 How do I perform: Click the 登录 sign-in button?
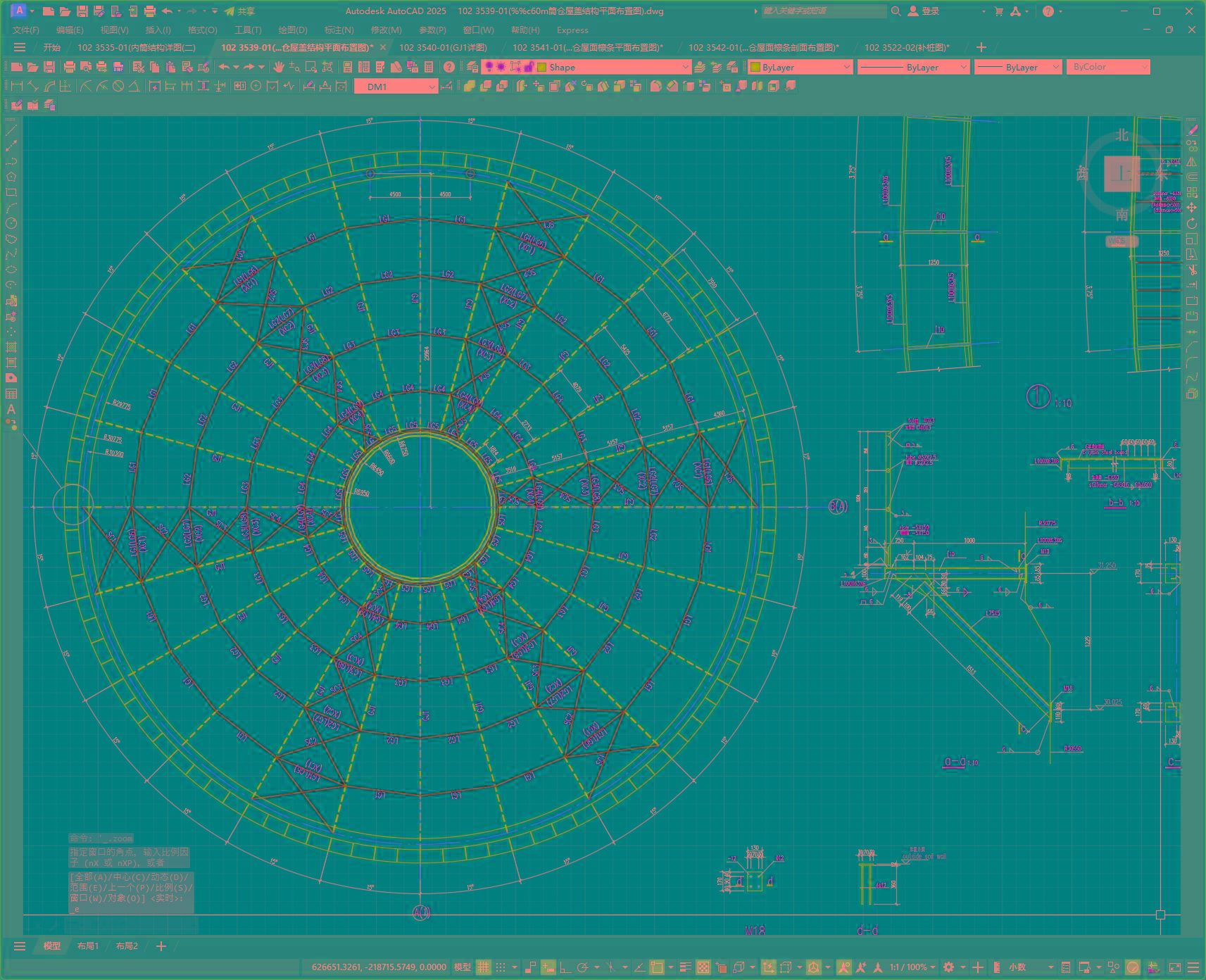924,11
